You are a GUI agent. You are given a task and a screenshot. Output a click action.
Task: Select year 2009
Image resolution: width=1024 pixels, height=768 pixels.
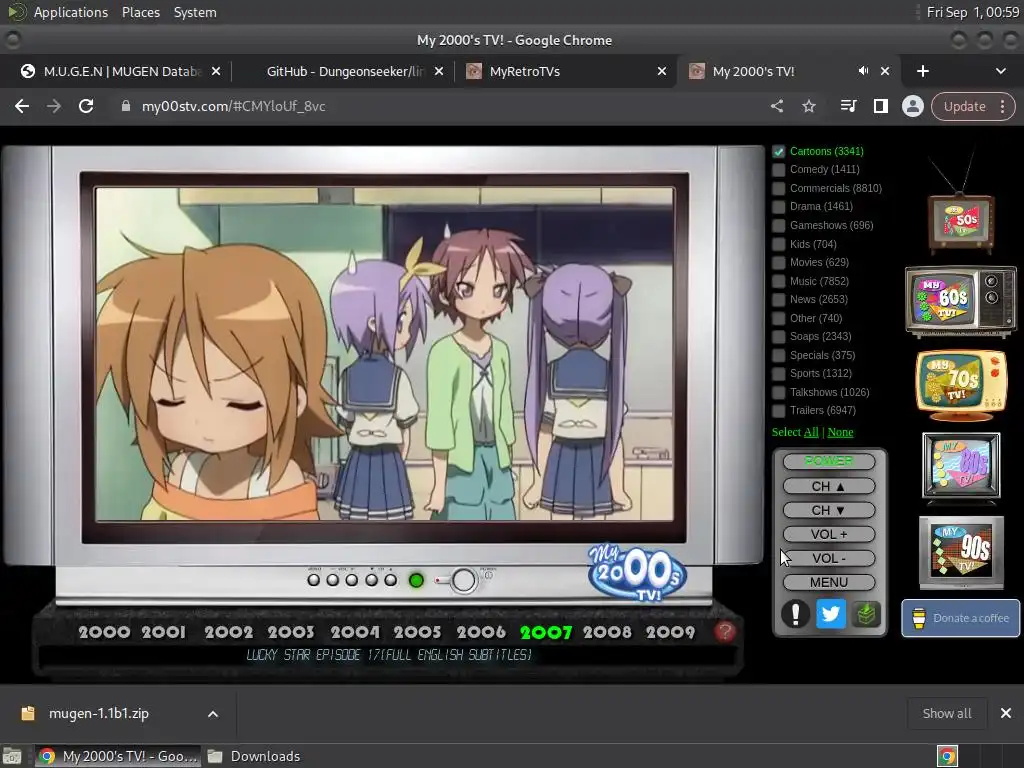[670, 632]
